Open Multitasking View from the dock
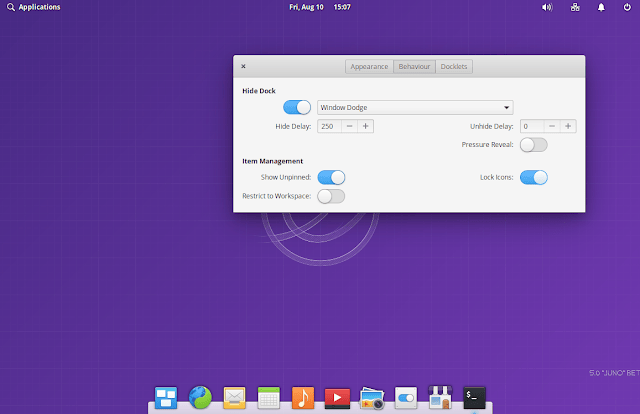640x414 pixels. (166, 398)
